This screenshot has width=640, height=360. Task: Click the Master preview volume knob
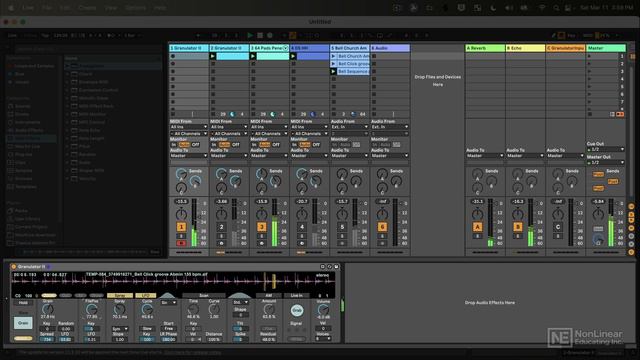[598, 240]
